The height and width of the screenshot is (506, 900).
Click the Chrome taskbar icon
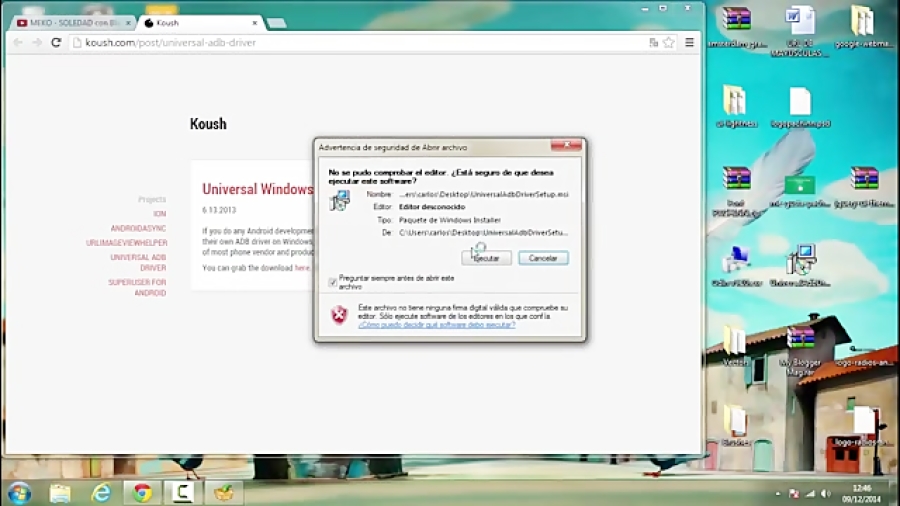pyautogui.click(x=142, y=493)
